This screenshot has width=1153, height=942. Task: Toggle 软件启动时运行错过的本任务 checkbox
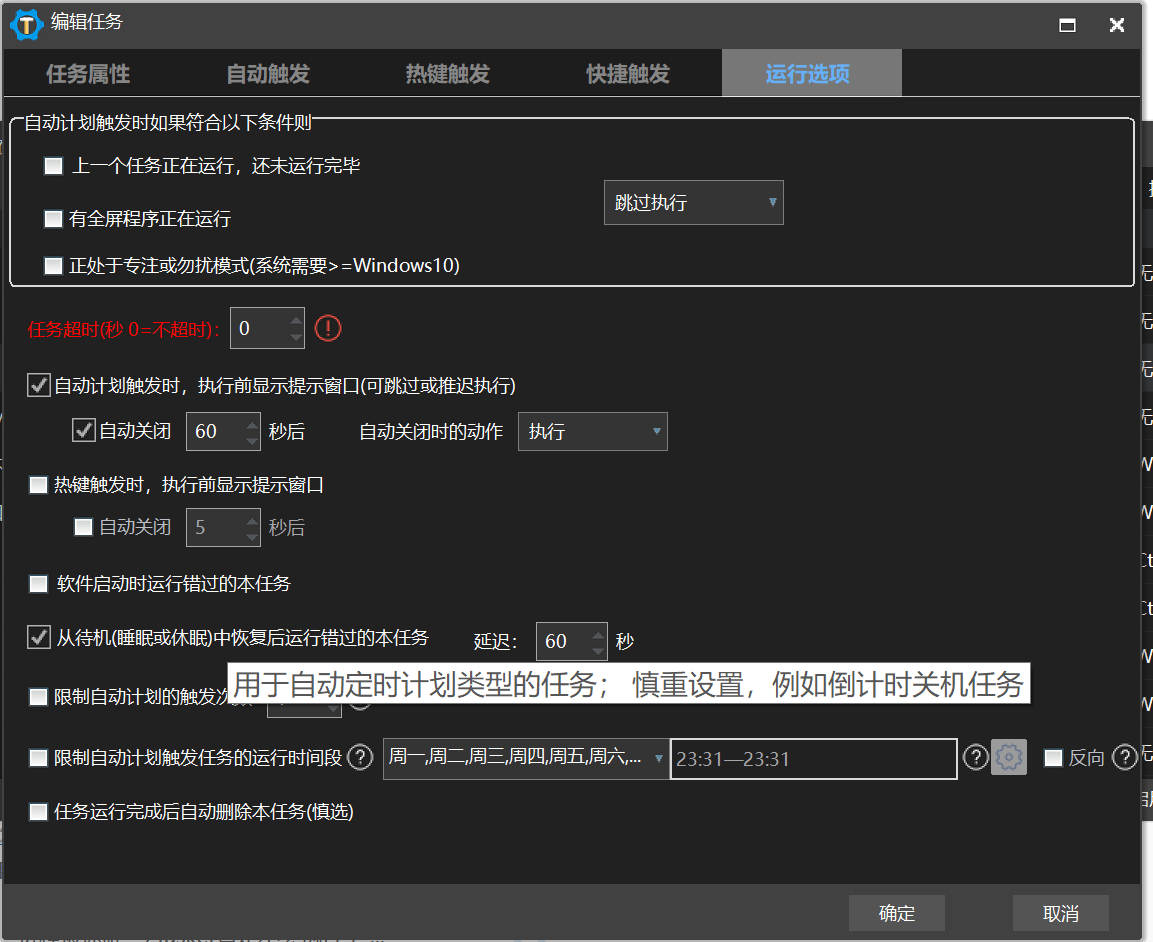(x=39, y=583)
